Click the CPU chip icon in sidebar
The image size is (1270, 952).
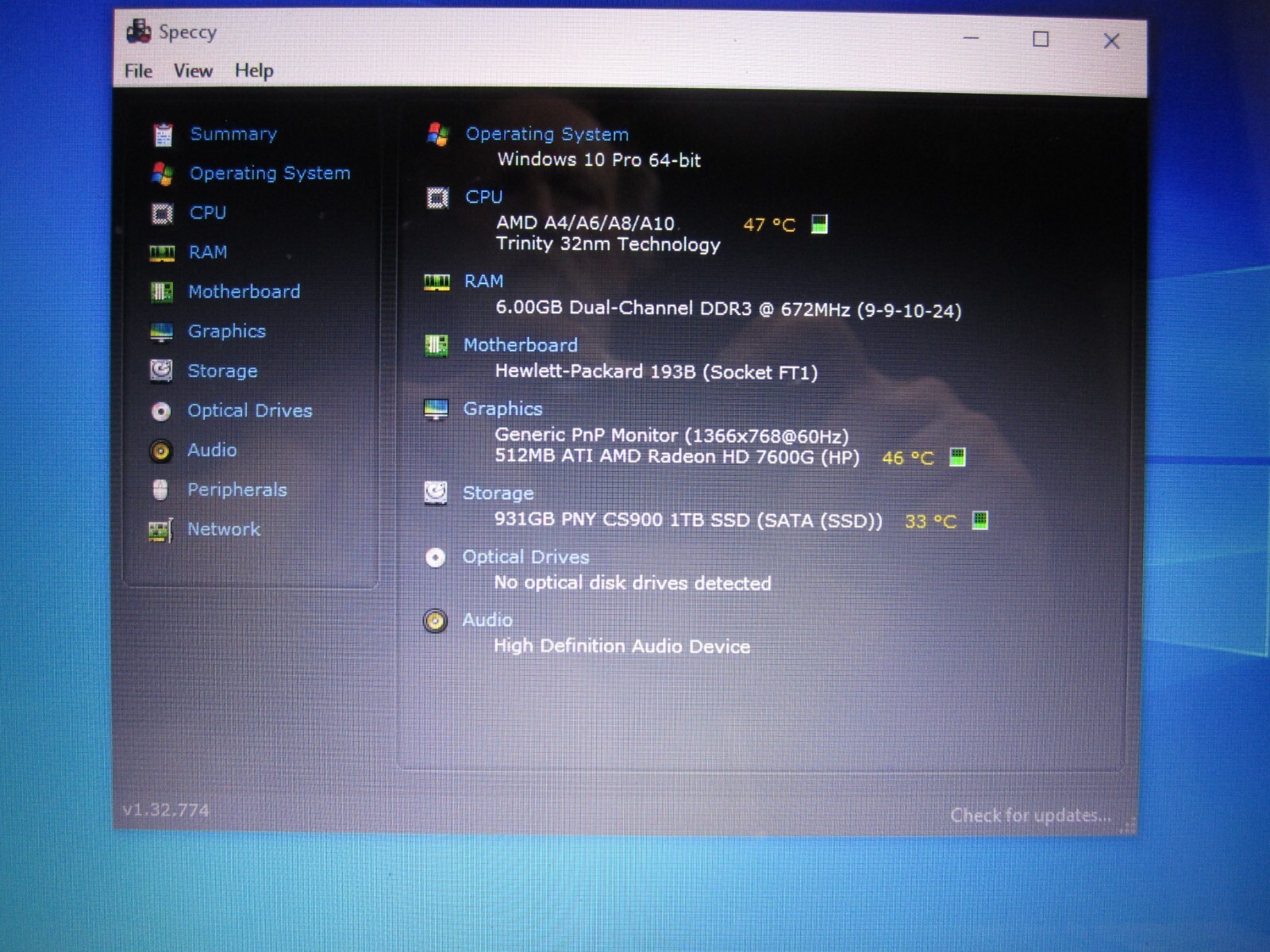click(x=162, y=213)
